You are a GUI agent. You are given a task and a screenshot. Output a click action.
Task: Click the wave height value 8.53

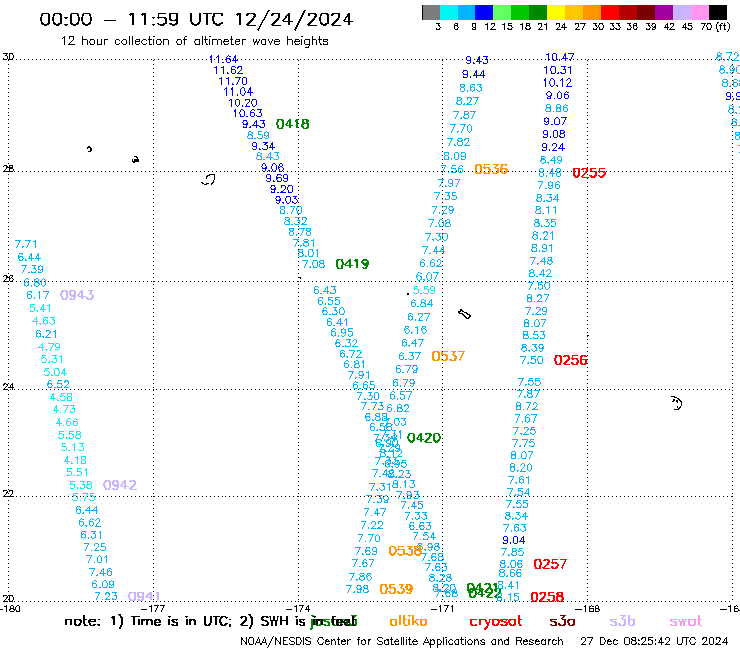tap(534, 335)
